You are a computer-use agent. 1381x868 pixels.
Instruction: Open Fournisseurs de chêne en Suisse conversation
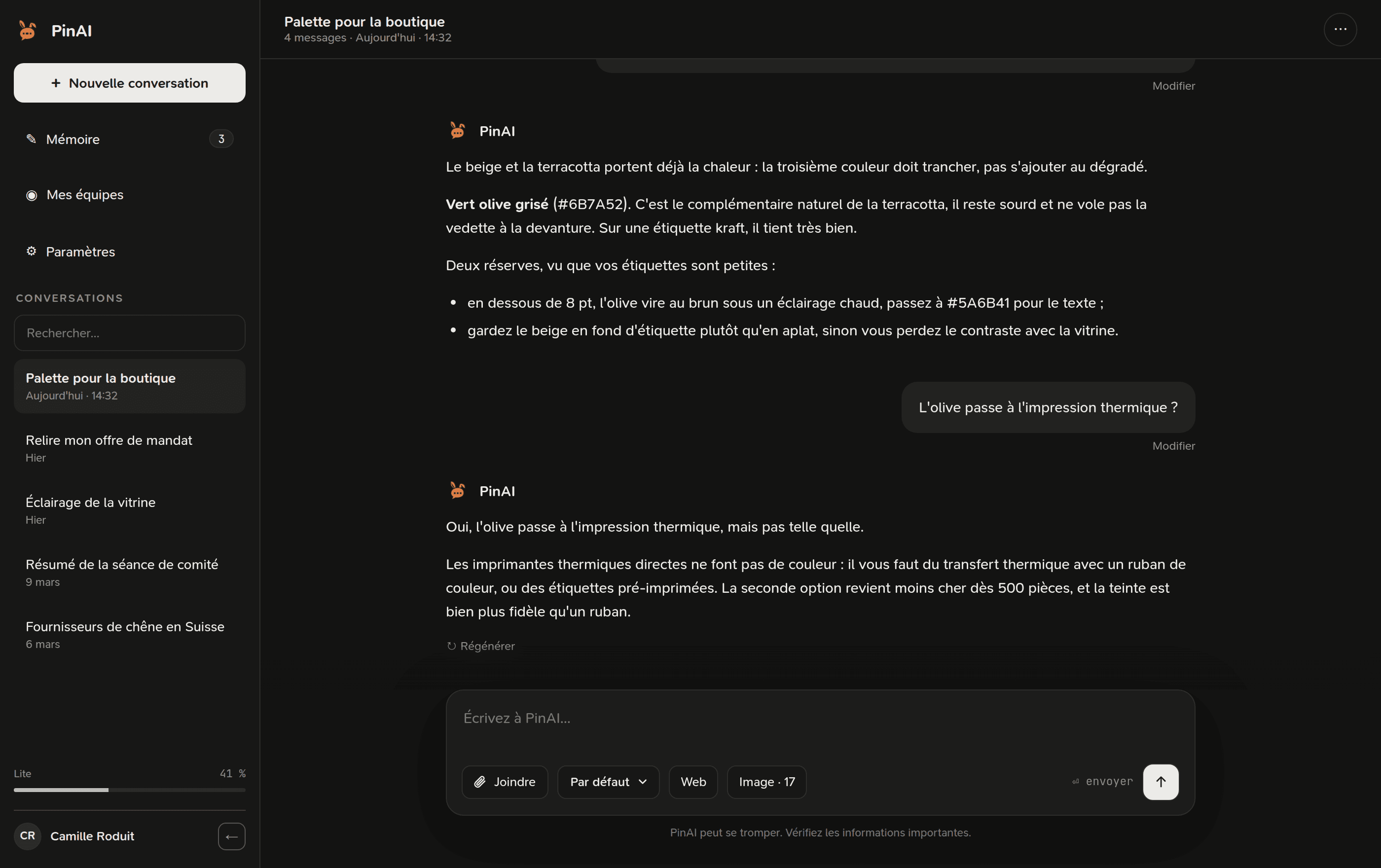(130, 635)
